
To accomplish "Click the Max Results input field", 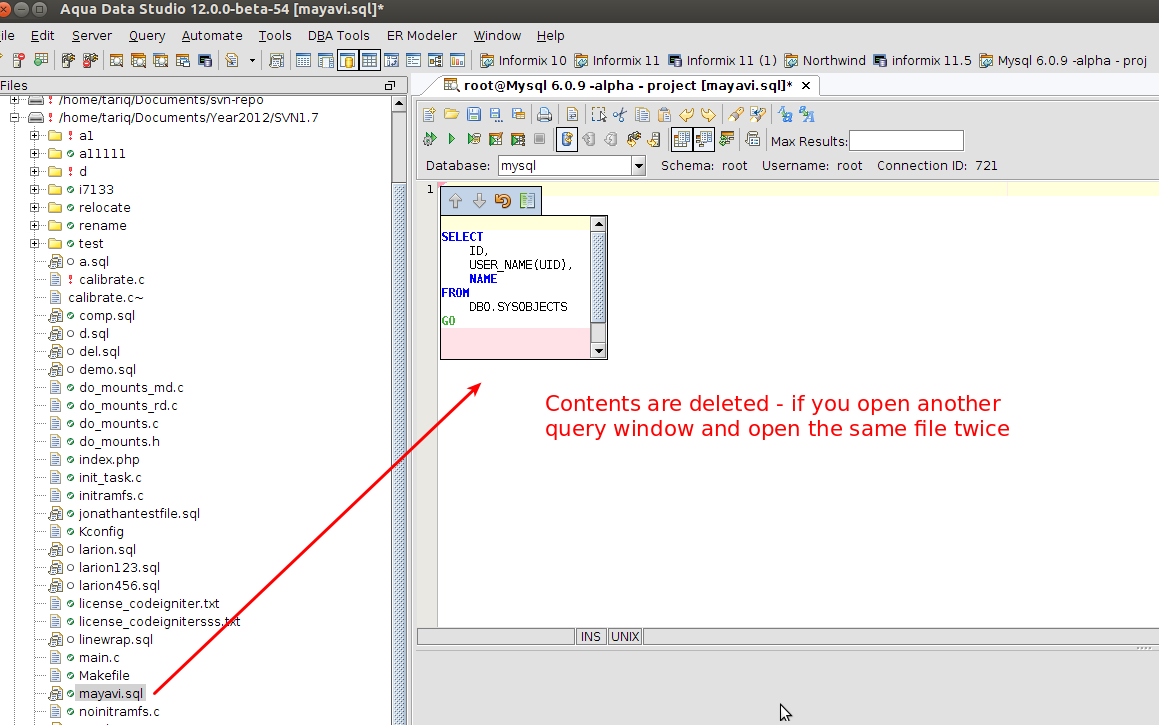I will click(906, 140).
